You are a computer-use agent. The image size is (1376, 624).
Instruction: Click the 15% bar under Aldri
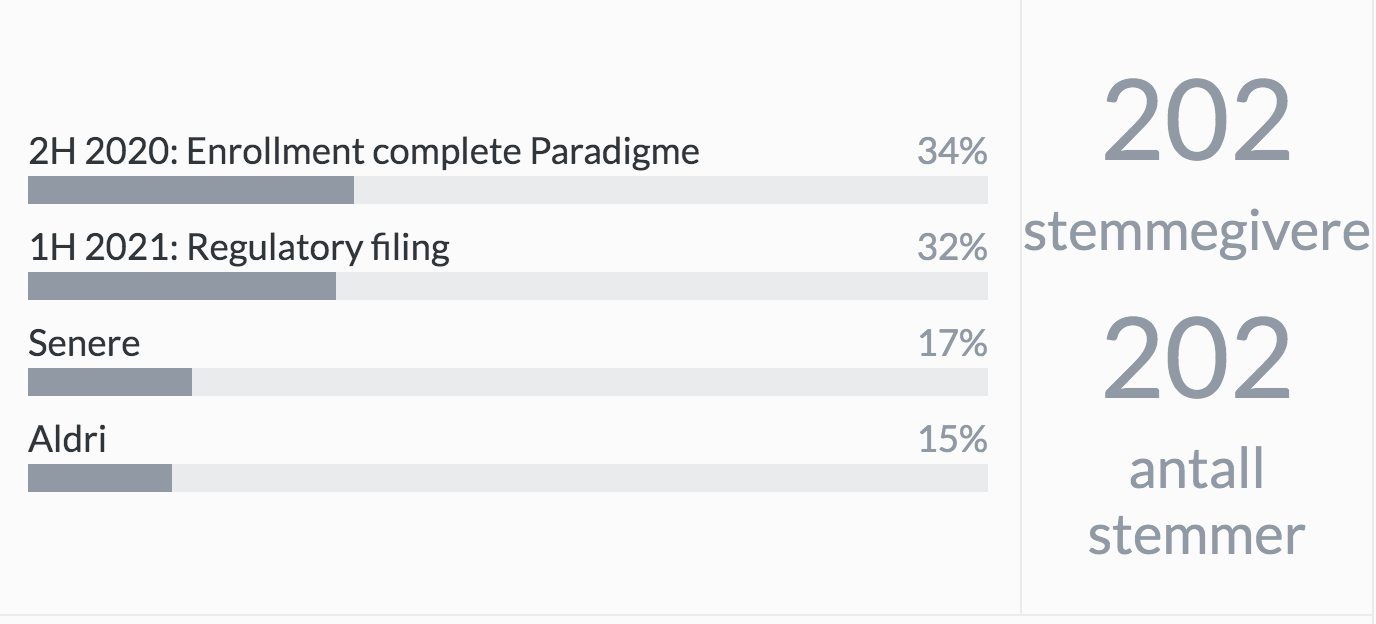click(100, 478)
